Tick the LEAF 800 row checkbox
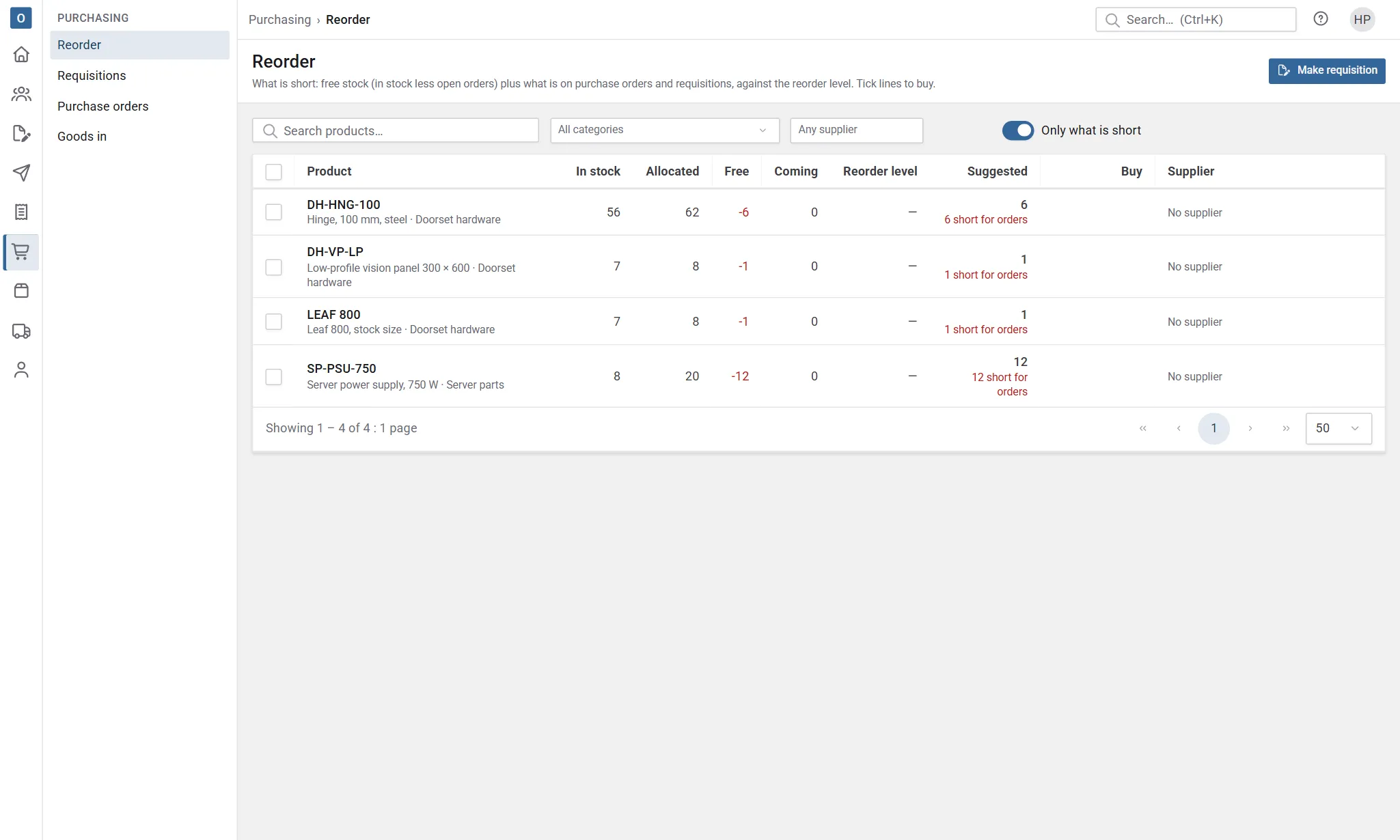This screenshot has height=840, width=1400. [x=273, y=322]
